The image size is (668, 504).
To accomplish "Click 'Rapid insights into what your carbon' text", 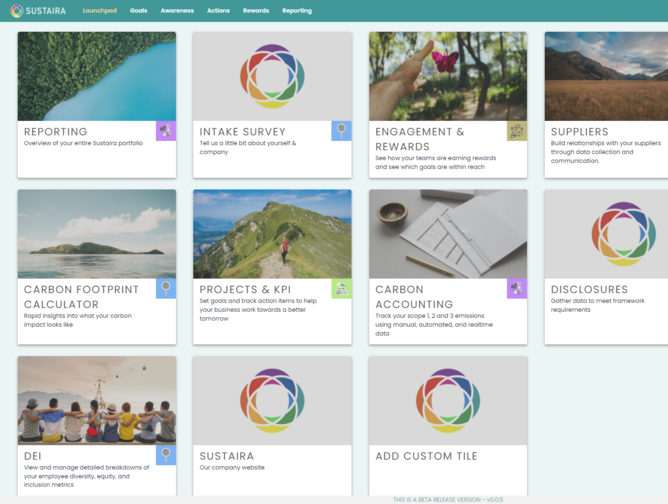I will click(78, 320).
